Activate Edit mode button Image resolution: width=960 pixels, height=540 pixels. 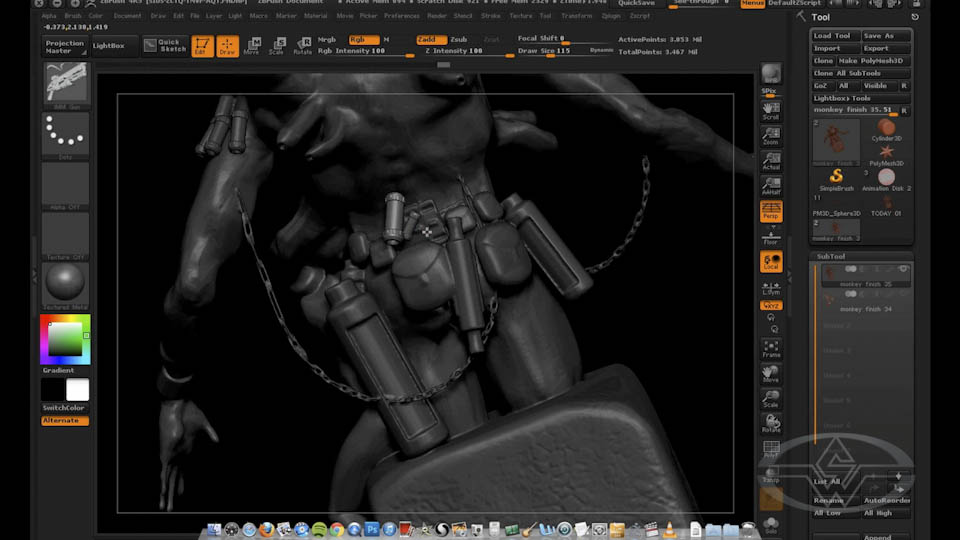[202, 46]
